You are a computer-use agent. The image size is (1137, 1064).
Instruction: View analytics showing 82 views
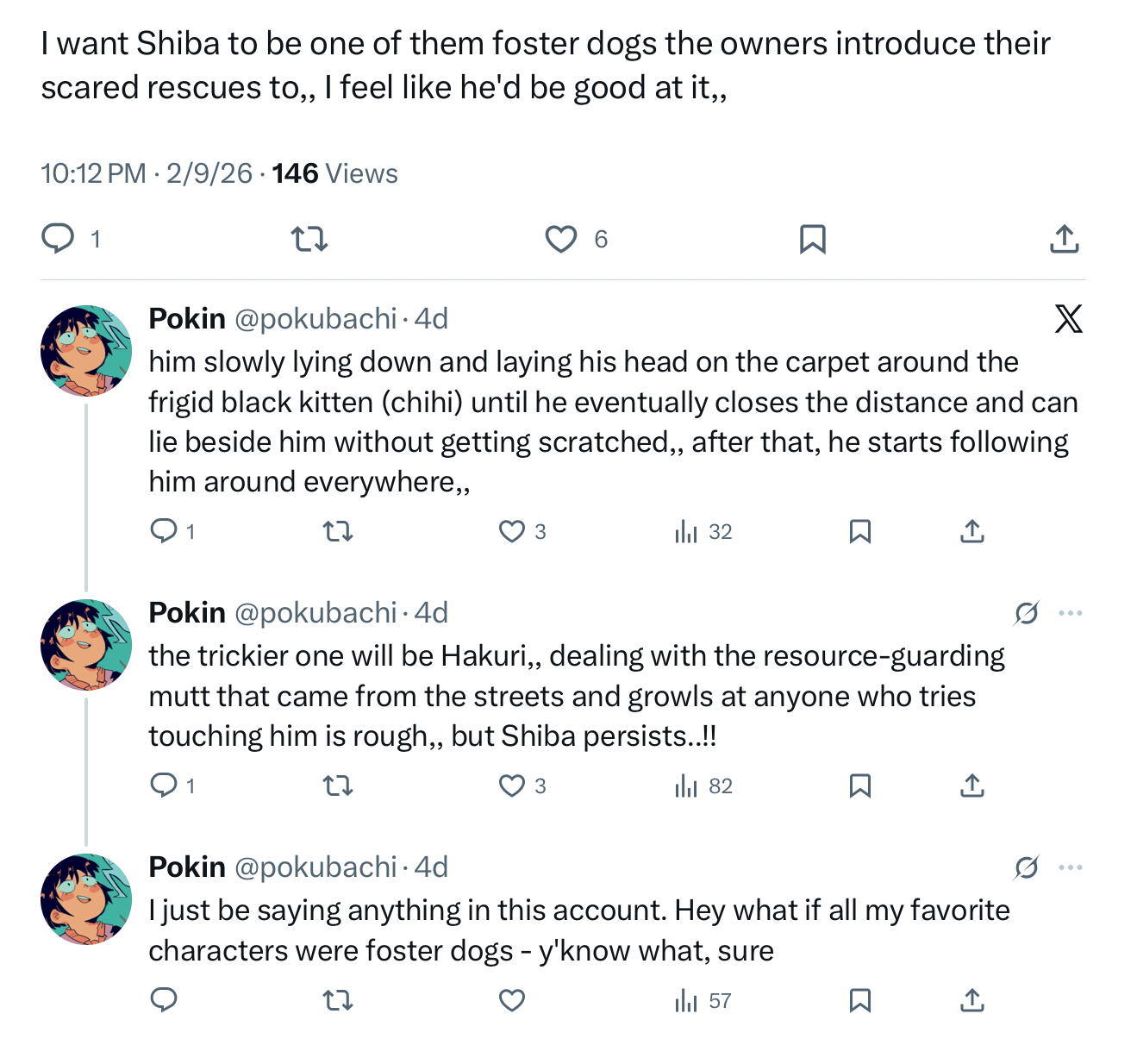coord(703,785)
